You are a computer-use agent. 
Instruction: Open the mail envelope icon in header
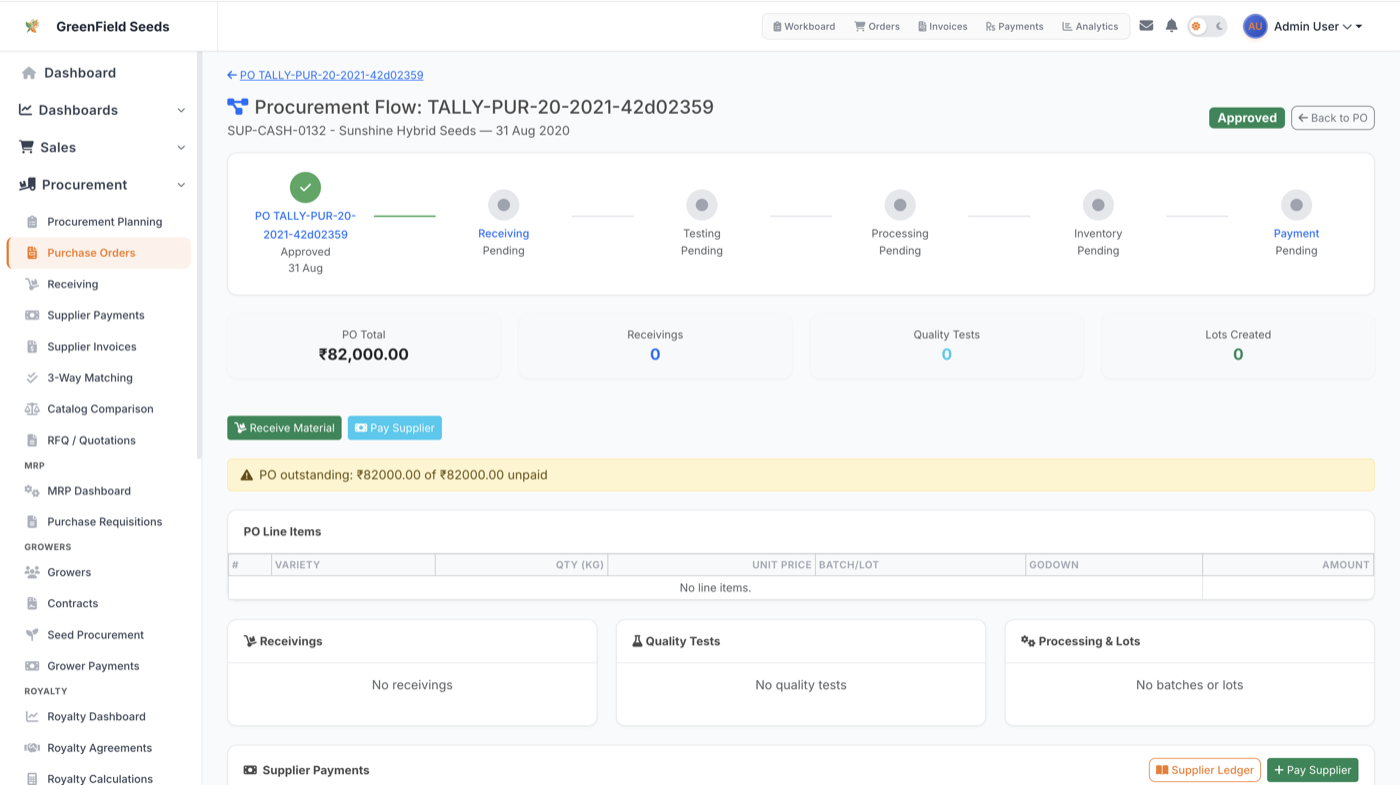coord(1146,26)
